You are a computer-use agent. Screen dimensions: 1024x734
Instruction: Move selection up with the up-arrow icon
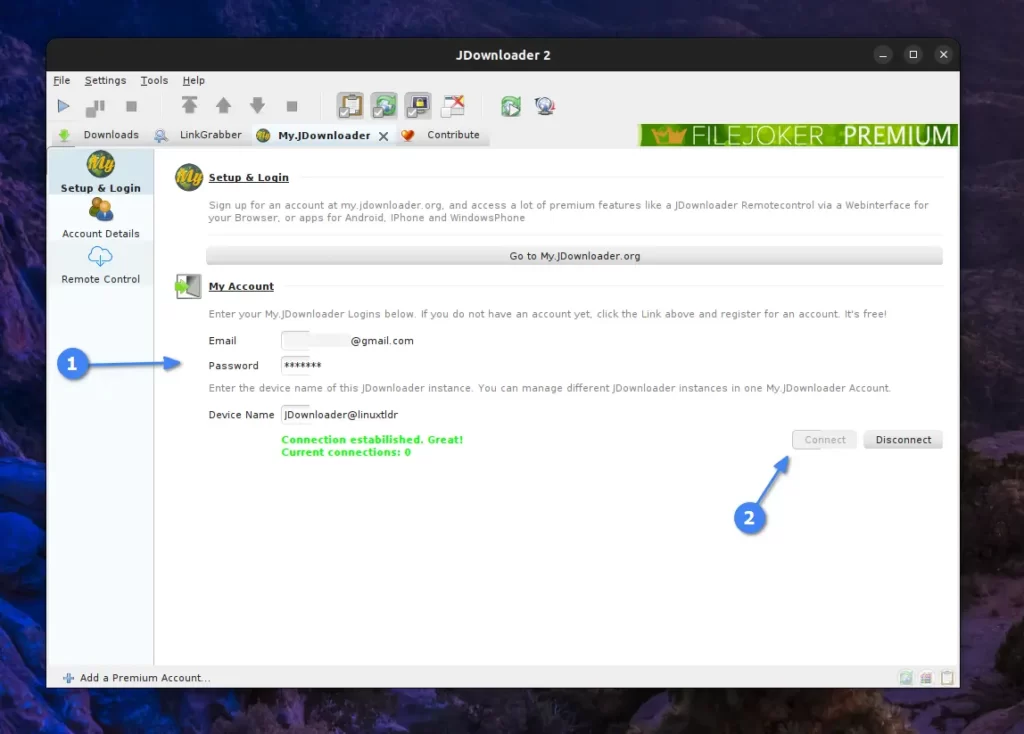click(223, 105)
